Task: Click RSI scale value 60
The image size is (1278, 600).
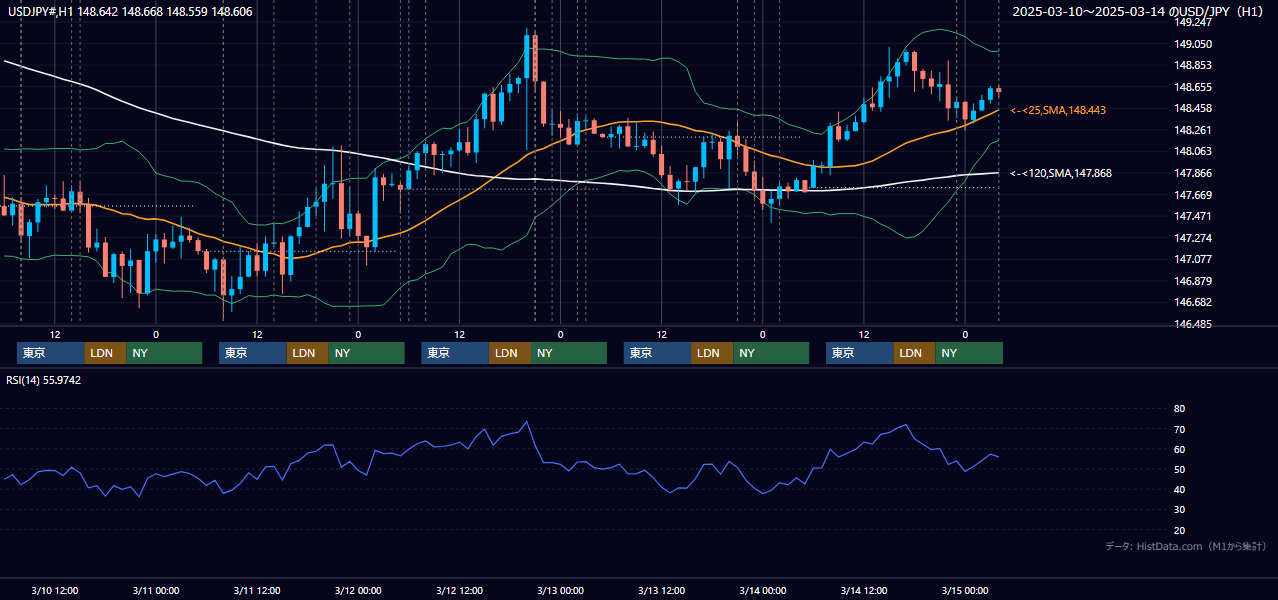Action: (1179, 449)
